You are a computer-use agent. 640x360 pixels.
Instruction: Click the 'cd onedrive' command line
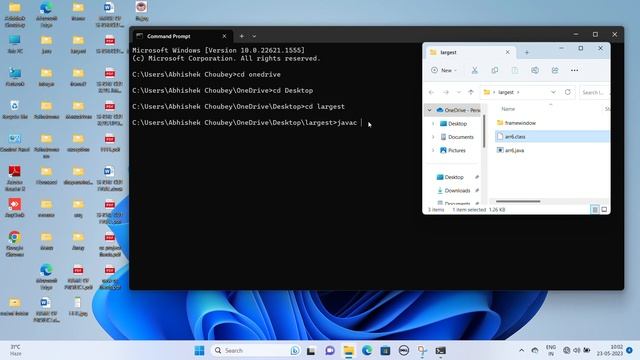[x=206, y=74]
